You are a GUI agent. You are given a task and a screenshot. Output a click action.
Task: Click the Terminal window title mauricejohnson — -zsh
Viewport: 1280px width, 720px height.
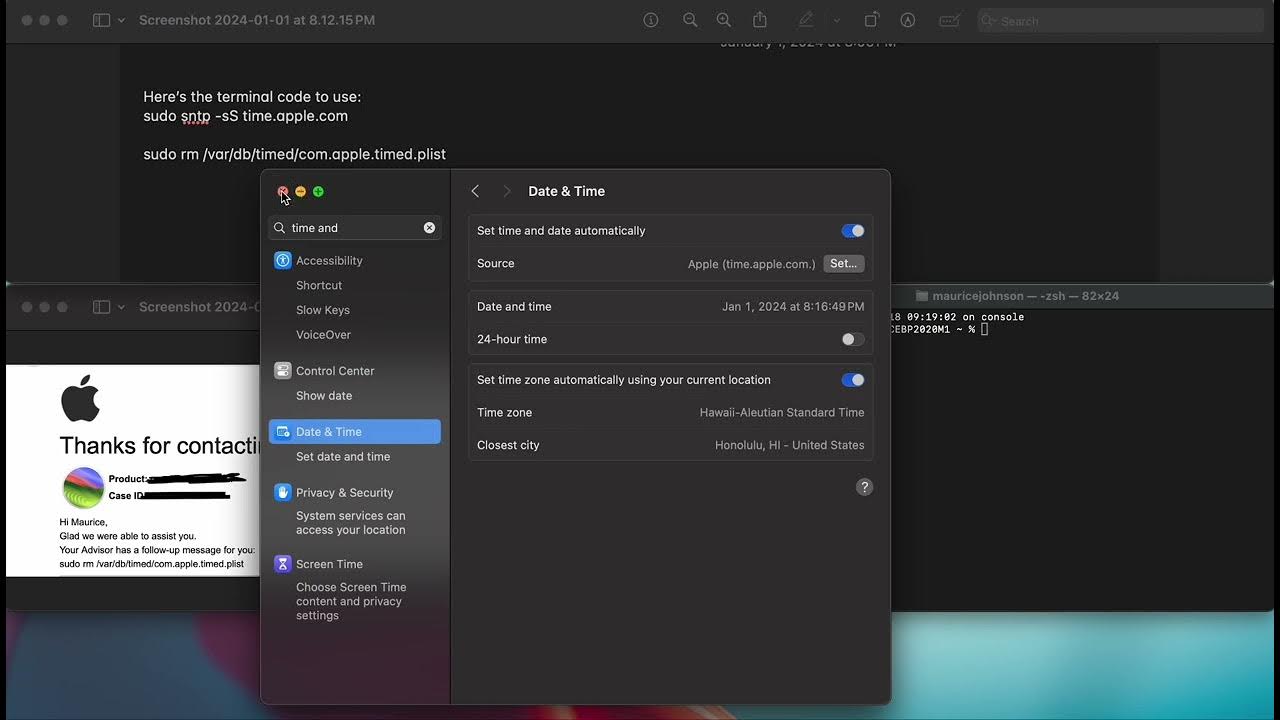(x=1025, y=296)
